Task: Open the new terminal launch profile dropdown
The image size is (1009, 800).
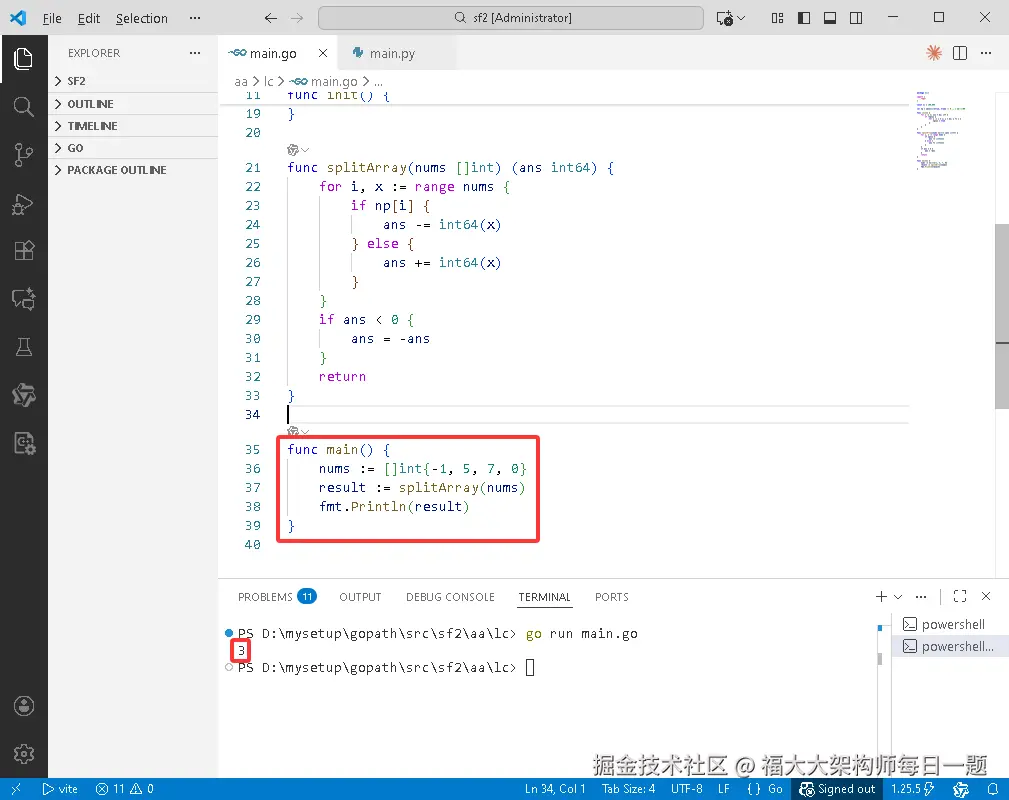Action: point(898,597)
